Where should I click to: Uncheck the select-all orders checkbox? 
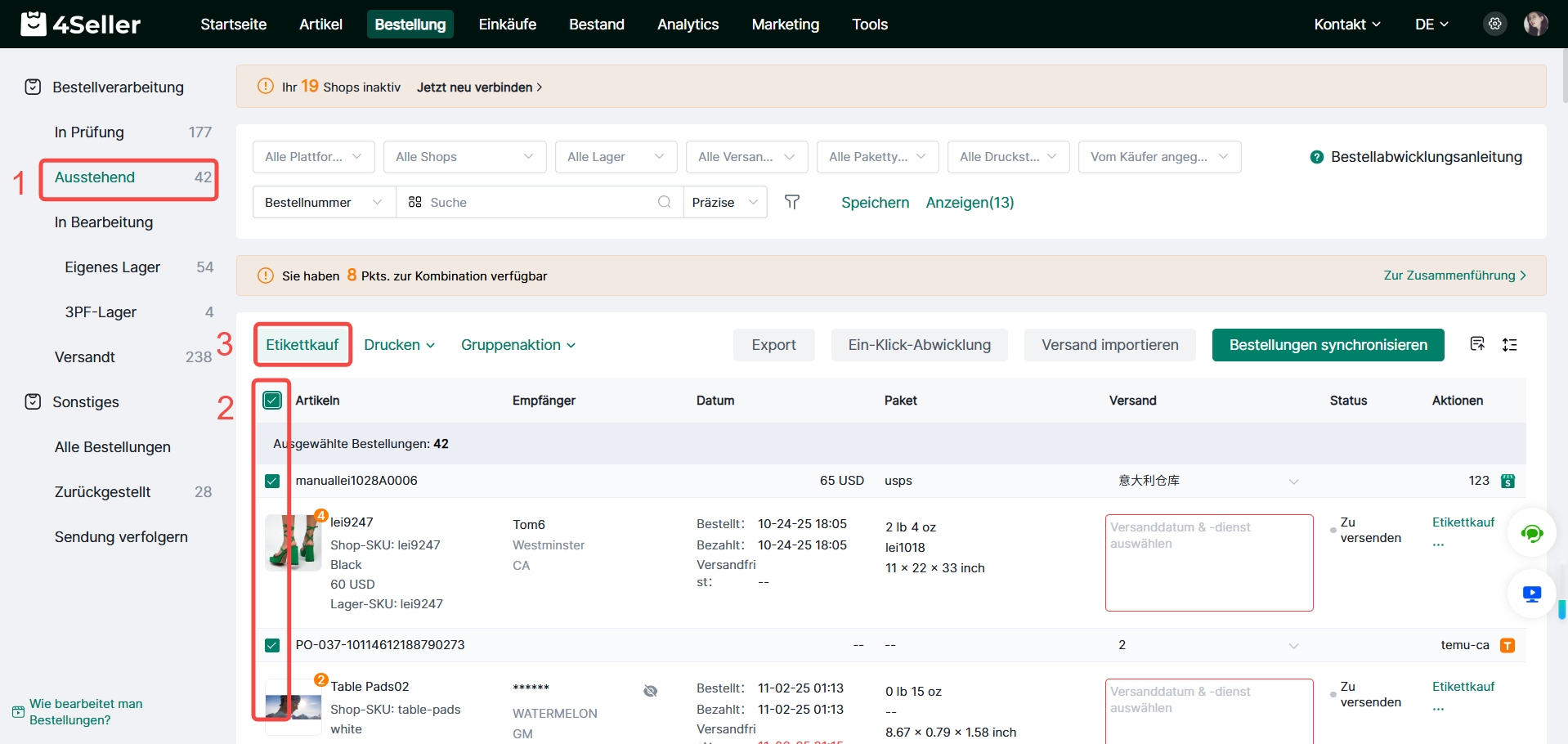(272, 401)
